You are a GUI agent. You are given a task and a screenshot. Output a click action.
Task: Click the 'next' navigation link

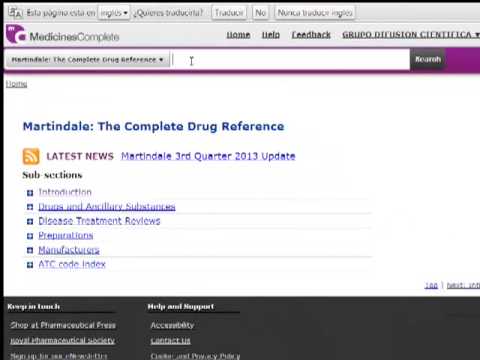coord(463,285)
